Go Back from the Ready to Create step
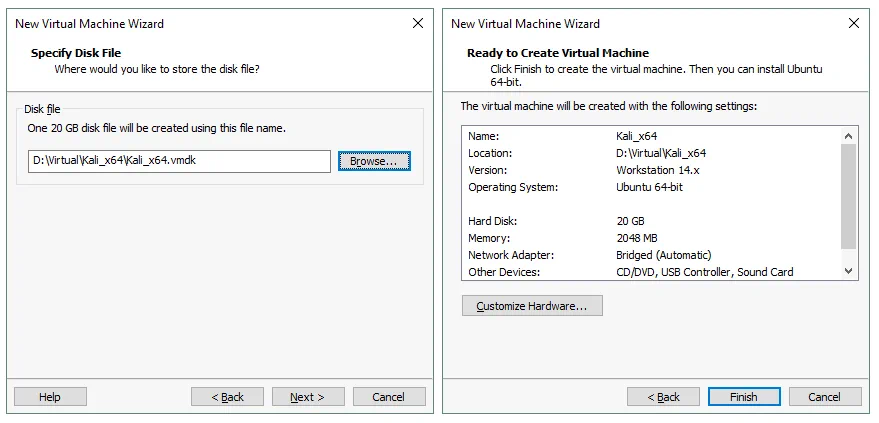The width and height of the screenshot is (879, 423). click(663, 397)
